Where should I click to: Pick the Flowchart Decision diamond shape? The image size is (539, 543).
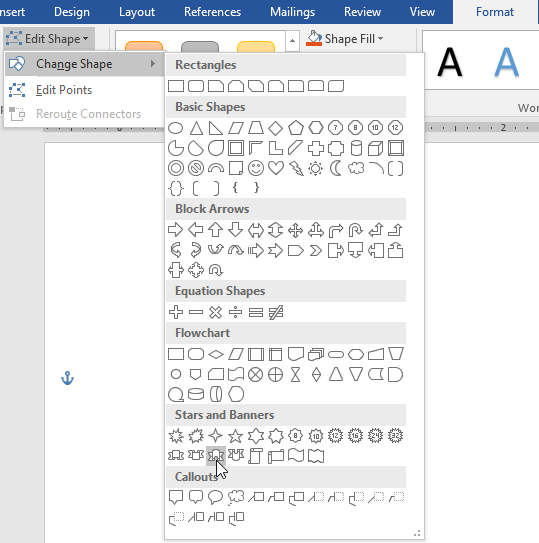click(x=216, y=354)
